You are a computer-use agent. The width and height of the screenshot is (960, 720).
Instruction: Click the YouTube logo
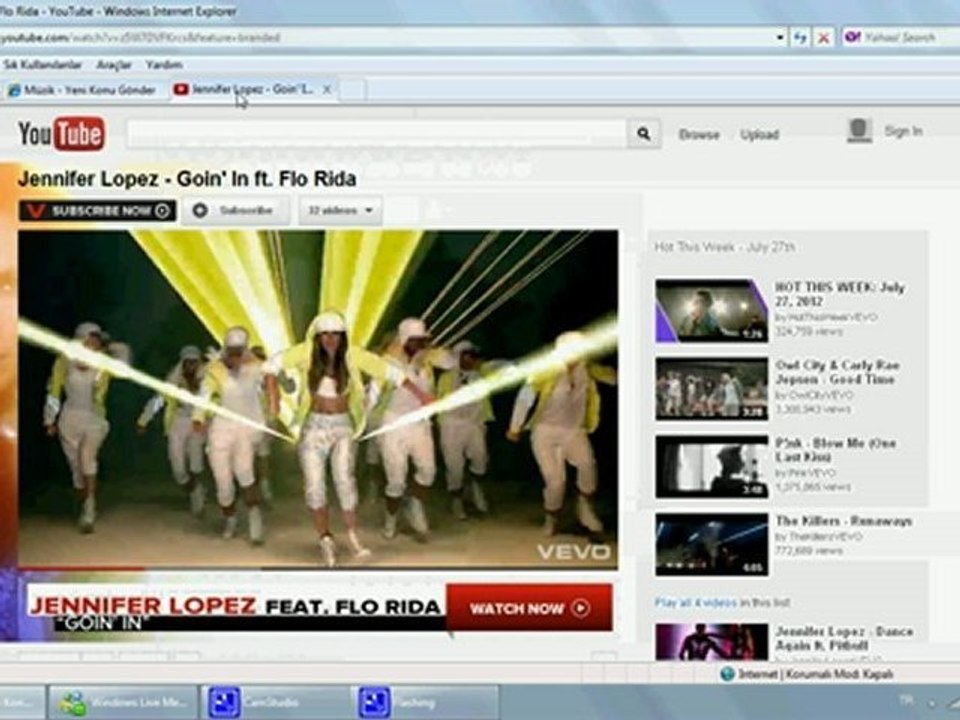[x=61, y=133]
